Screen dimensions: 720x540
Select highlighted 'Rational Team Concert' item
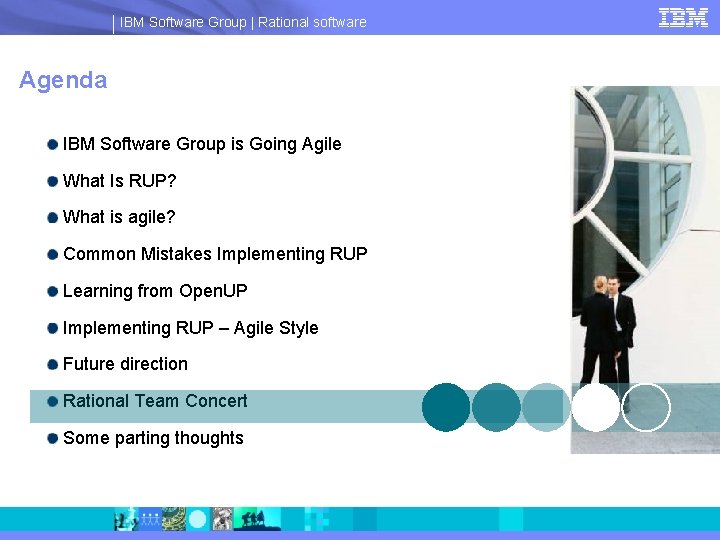155,401
